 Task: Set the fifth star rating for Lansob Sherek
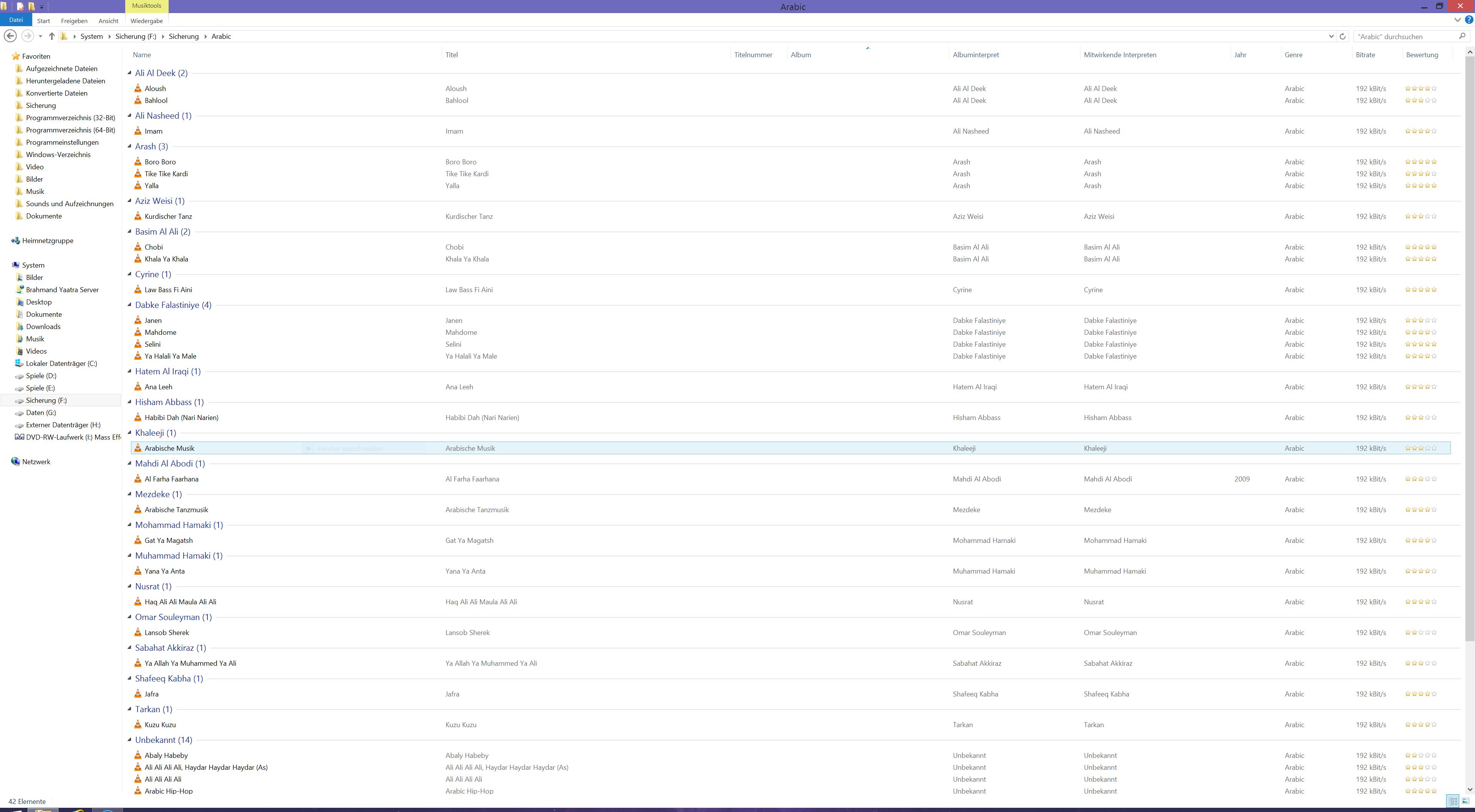point(1434,632)
